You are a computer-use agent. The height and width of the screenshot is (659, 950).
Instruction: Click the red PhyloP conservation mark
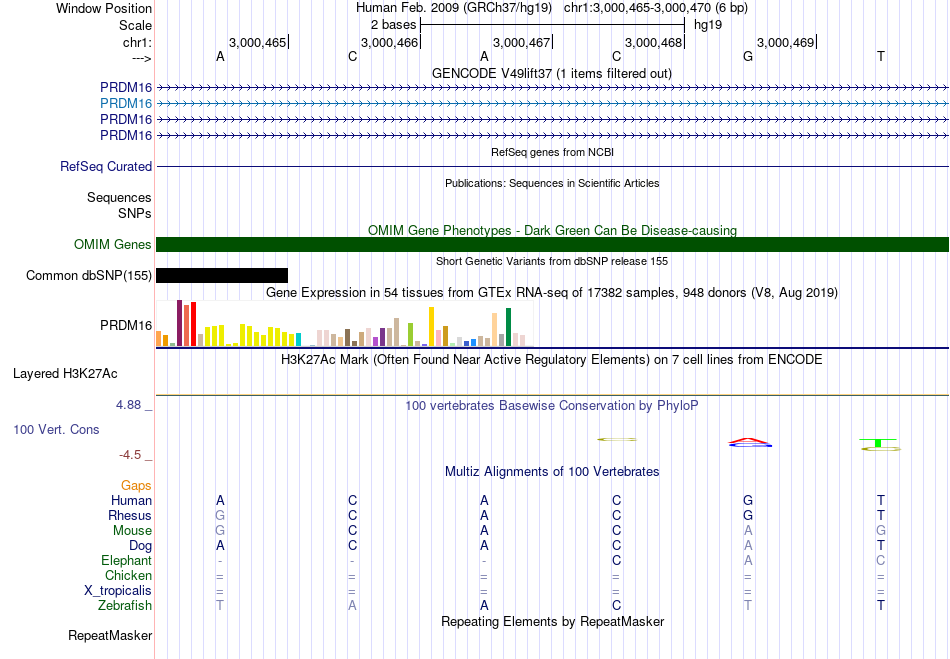point(749,441)
